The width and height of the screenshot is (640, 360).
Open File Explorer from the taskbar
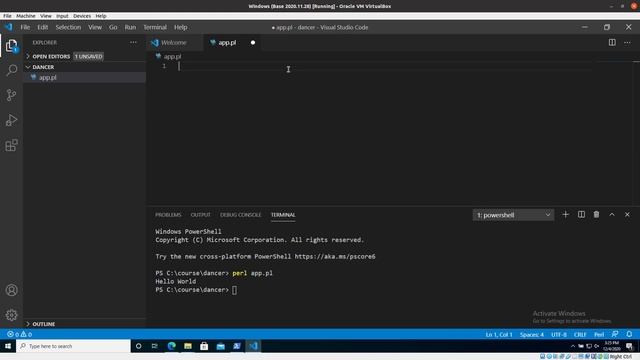click(188, 346)
